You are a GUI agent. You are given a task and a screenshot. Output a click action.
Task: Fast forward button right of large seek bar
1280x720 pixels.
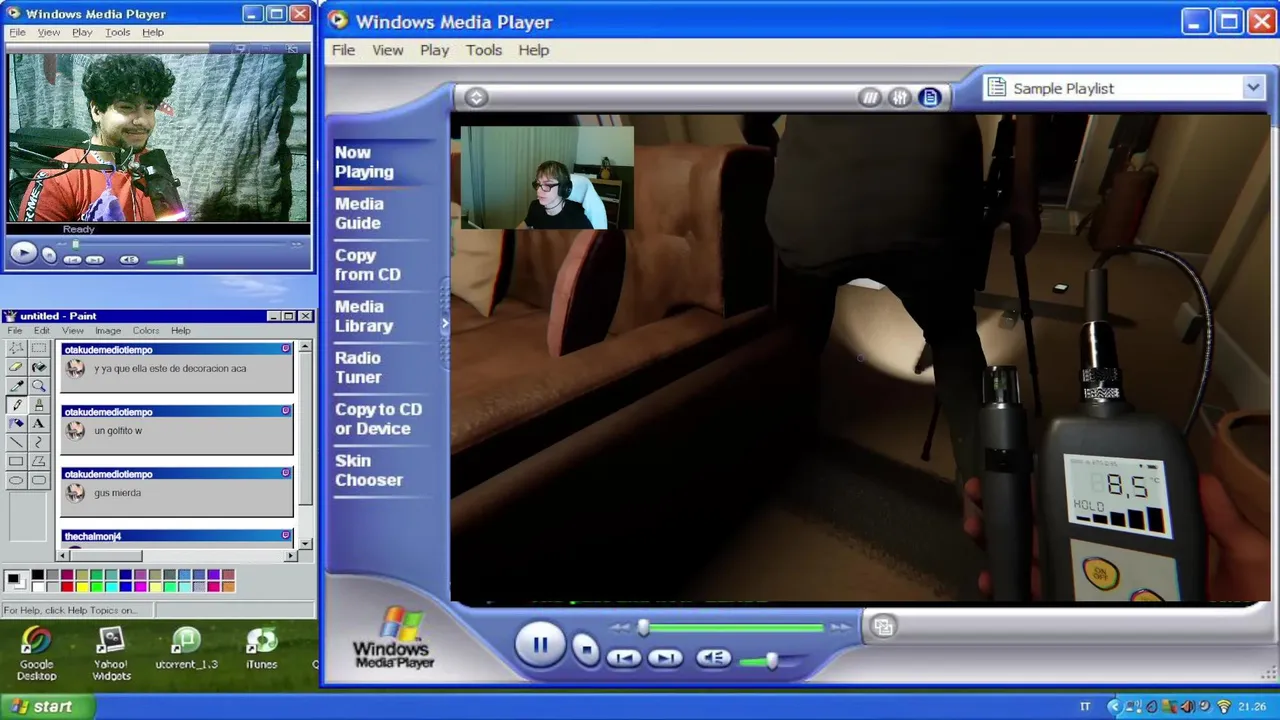pyautogui.click(x=841, y=628)
